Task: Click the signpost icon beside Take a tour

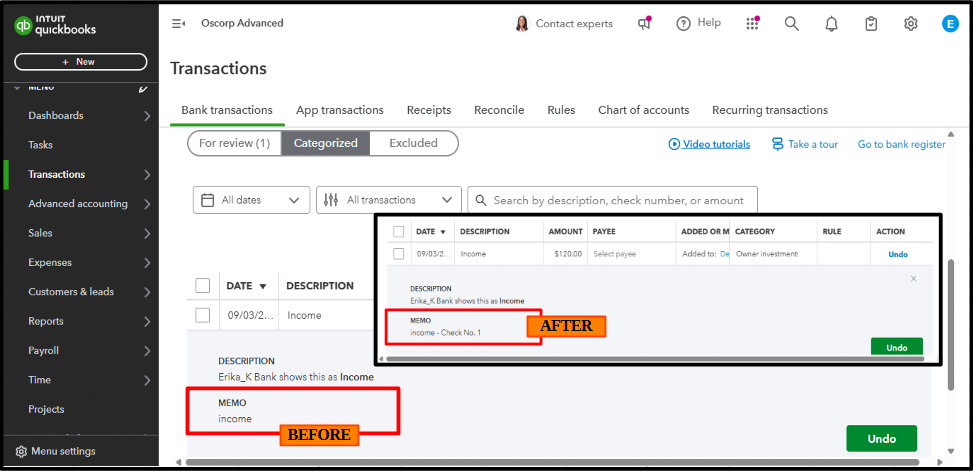Action: click(x=778, y=144)
